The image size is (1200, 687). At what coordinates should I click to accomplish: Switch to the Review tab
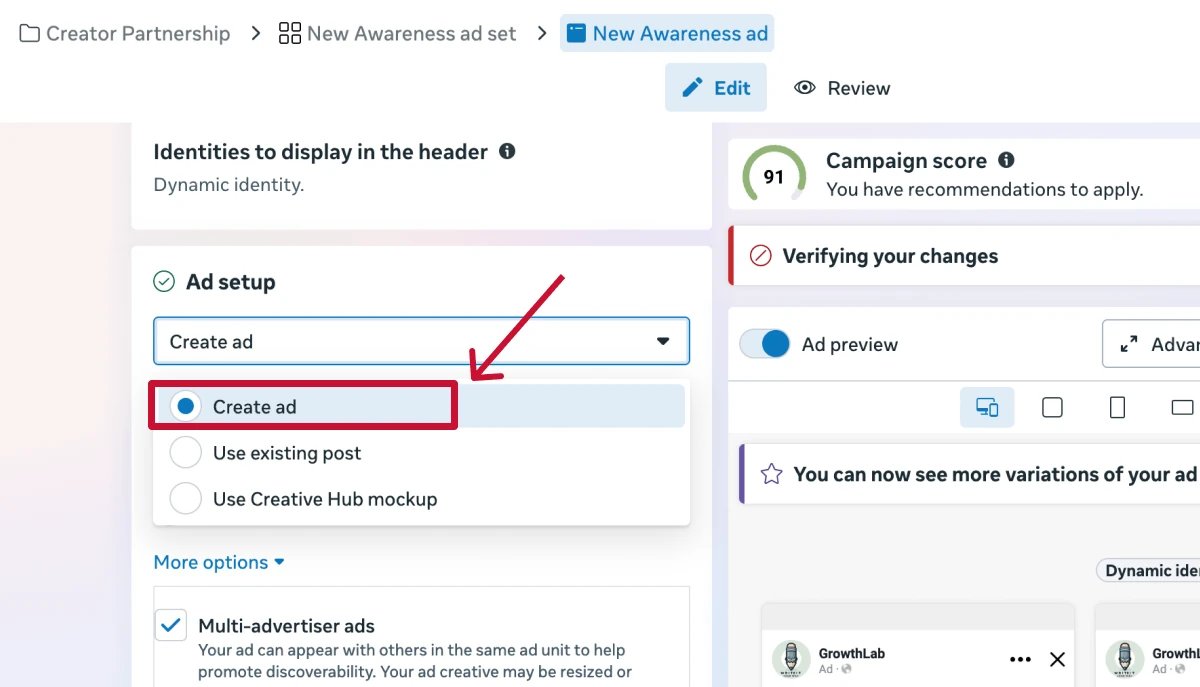point(842,88)
